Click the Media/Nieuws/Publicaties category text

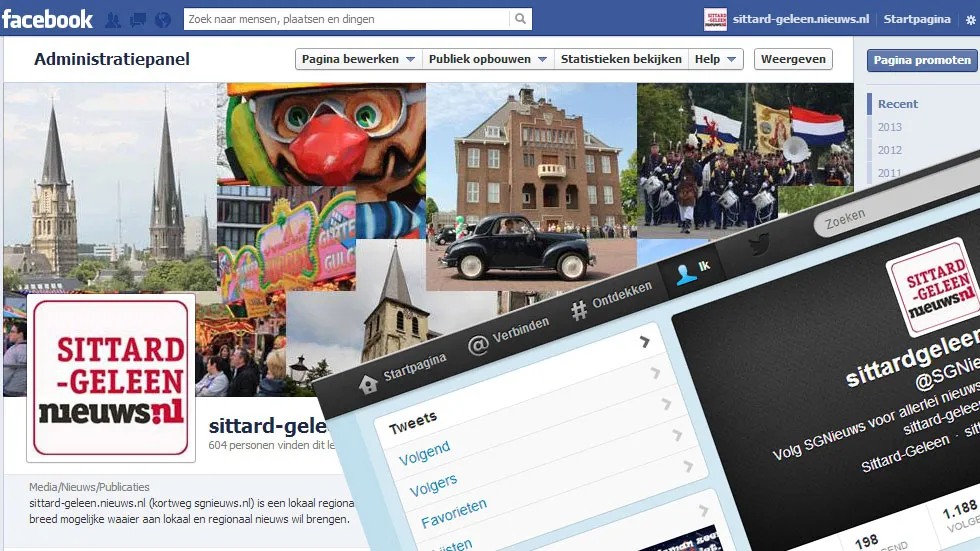coord(89,487)
